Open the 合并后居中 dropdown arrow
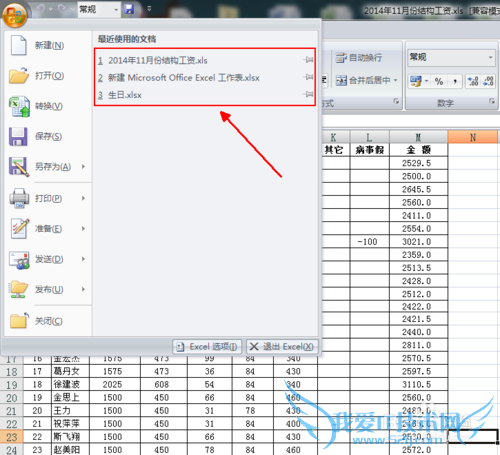Image resolution: width=500 pixels, height=455 pixels. pos(396,80)
